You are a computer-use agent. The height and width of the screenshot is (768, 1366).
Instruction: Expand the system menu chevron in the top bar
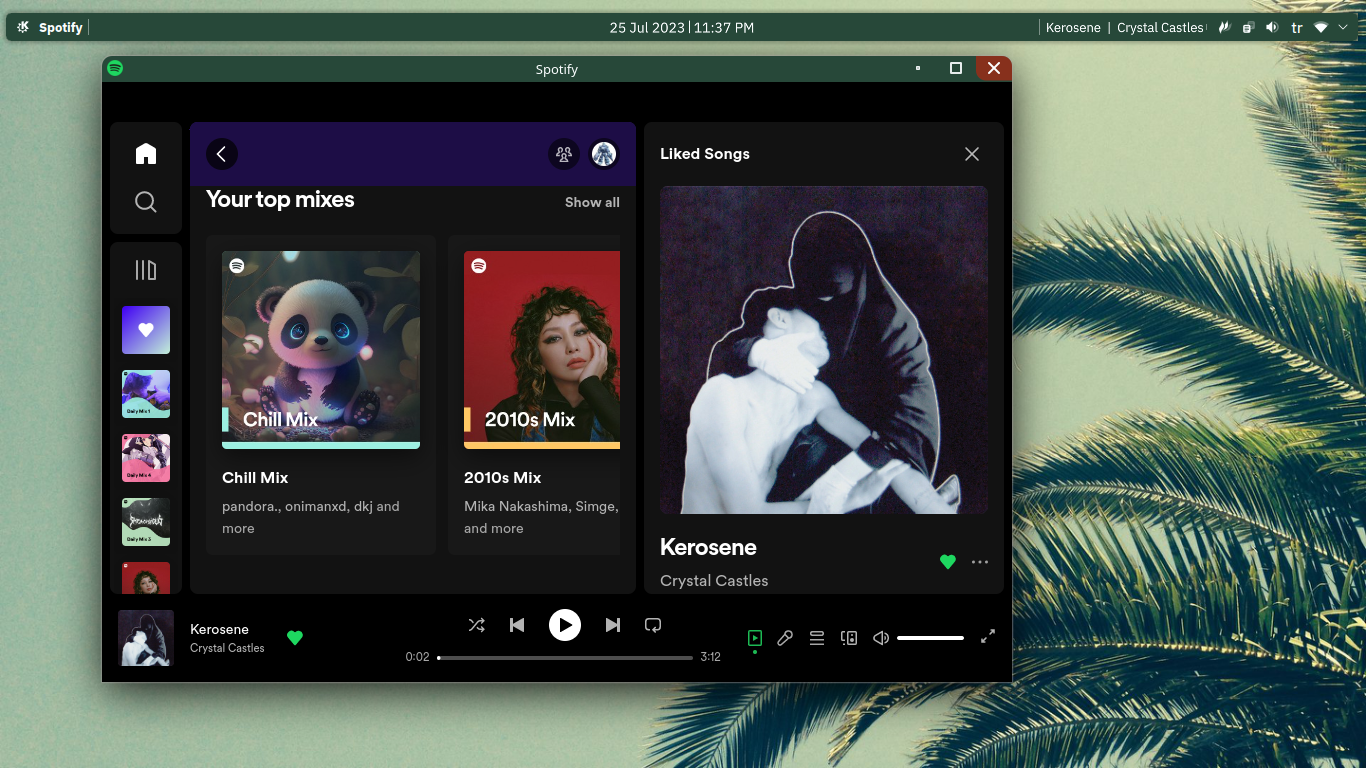coord(1343,28)
